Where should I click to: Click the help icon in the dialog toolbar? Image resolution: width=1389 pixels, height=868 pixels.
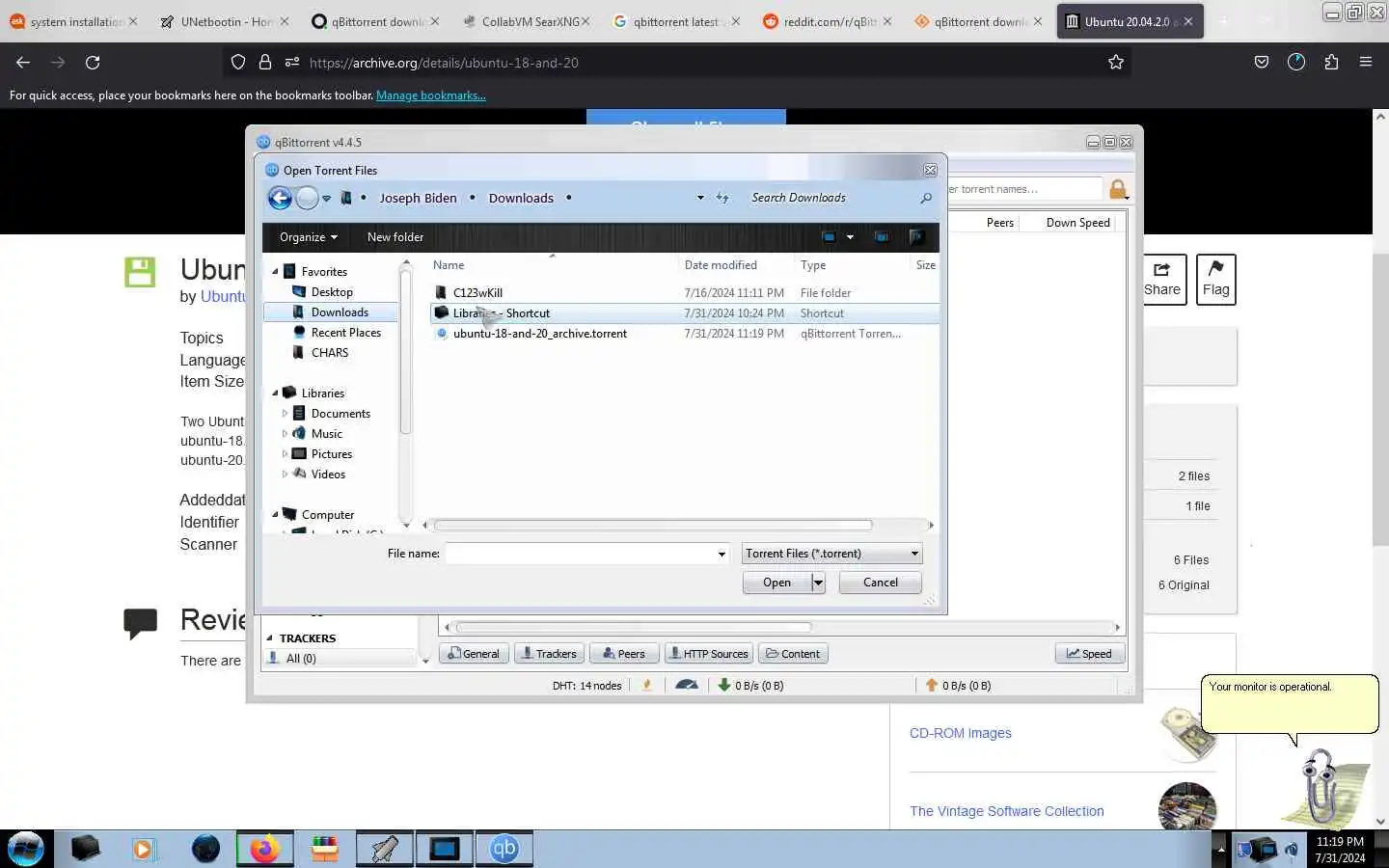click(x=916, y=237)
